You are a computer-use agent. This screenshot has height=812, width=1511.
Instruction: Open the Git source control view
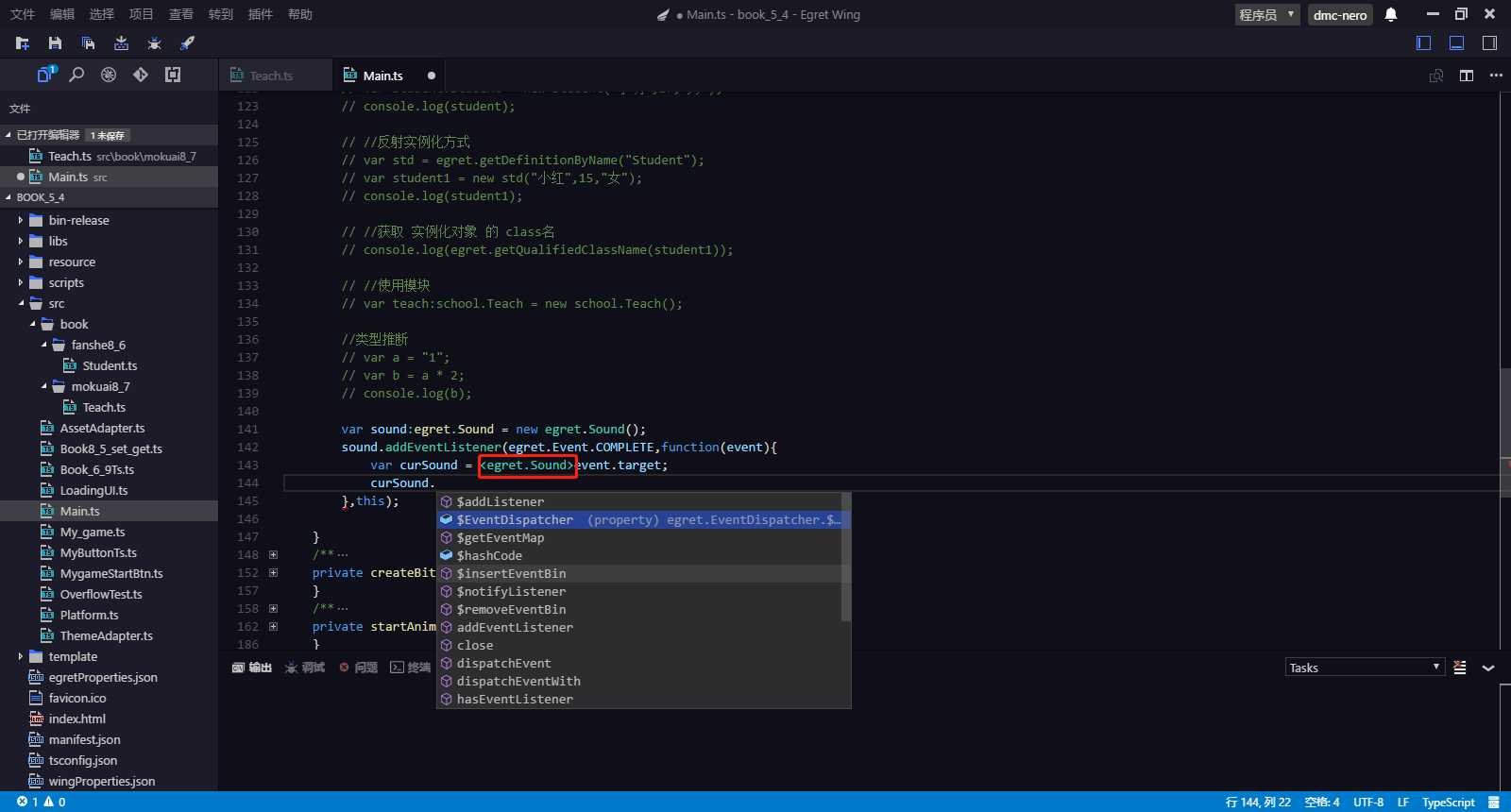(141, 75)
